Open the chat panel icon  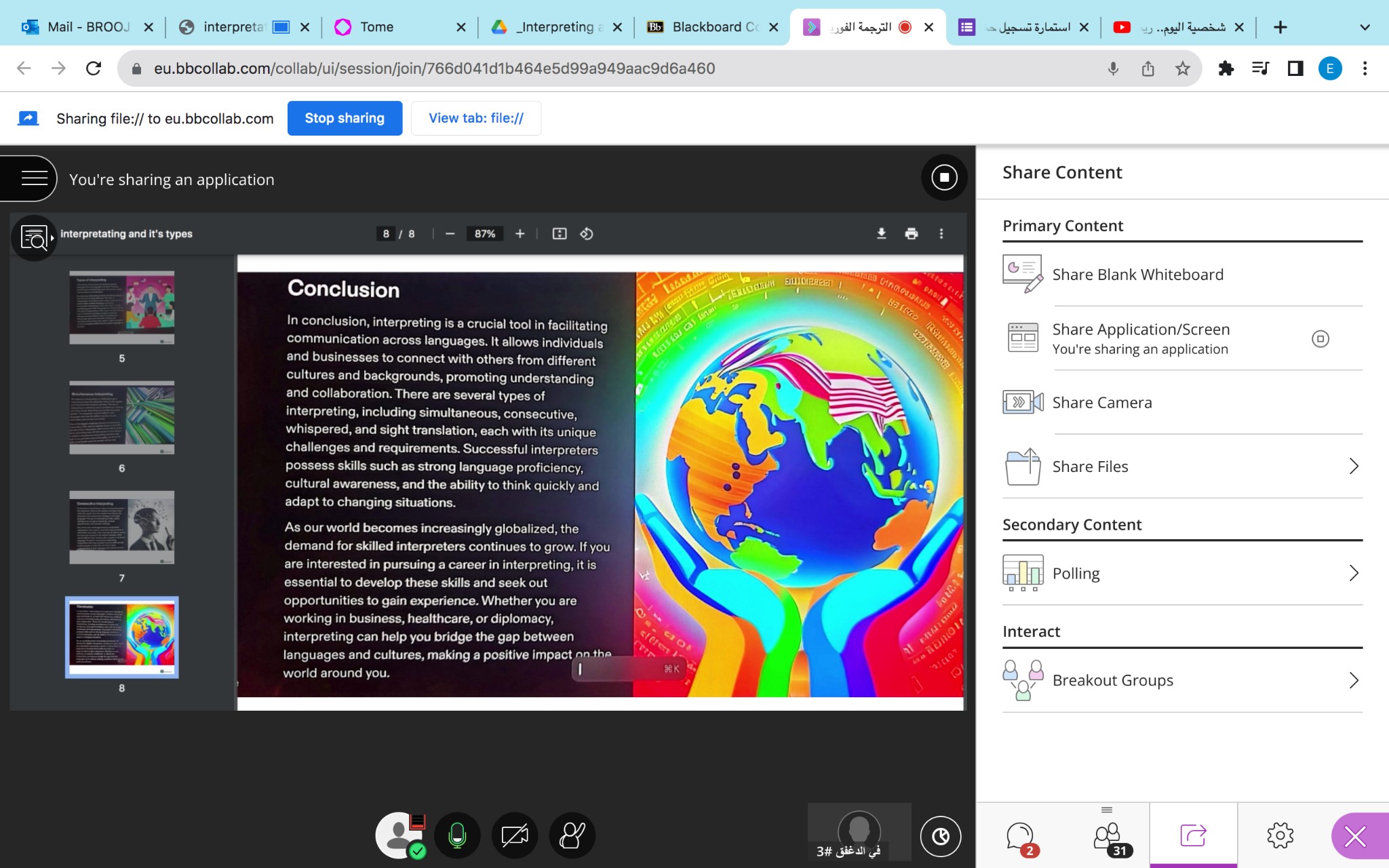1019,835
